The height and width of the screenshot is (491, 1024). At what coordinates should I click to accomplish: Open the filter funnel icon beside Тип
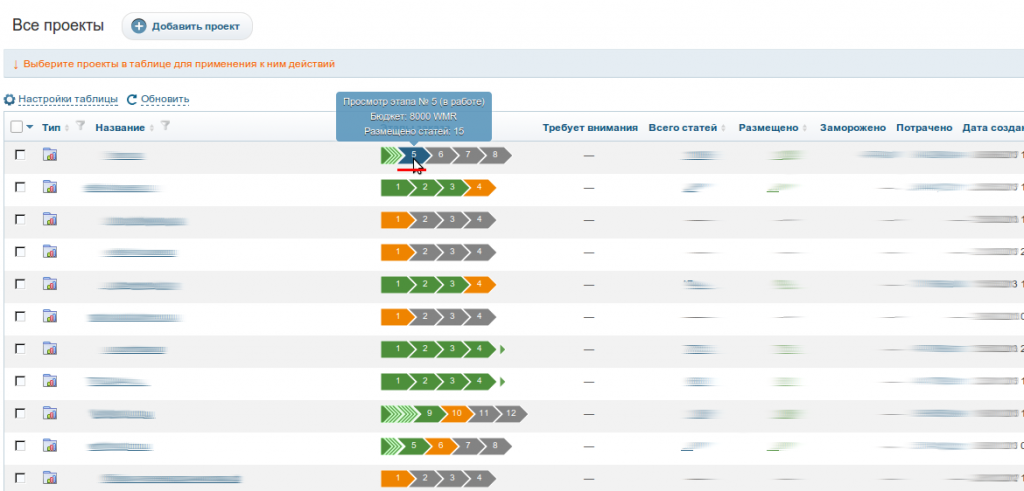pyautogui.click(x=80, y=125)
